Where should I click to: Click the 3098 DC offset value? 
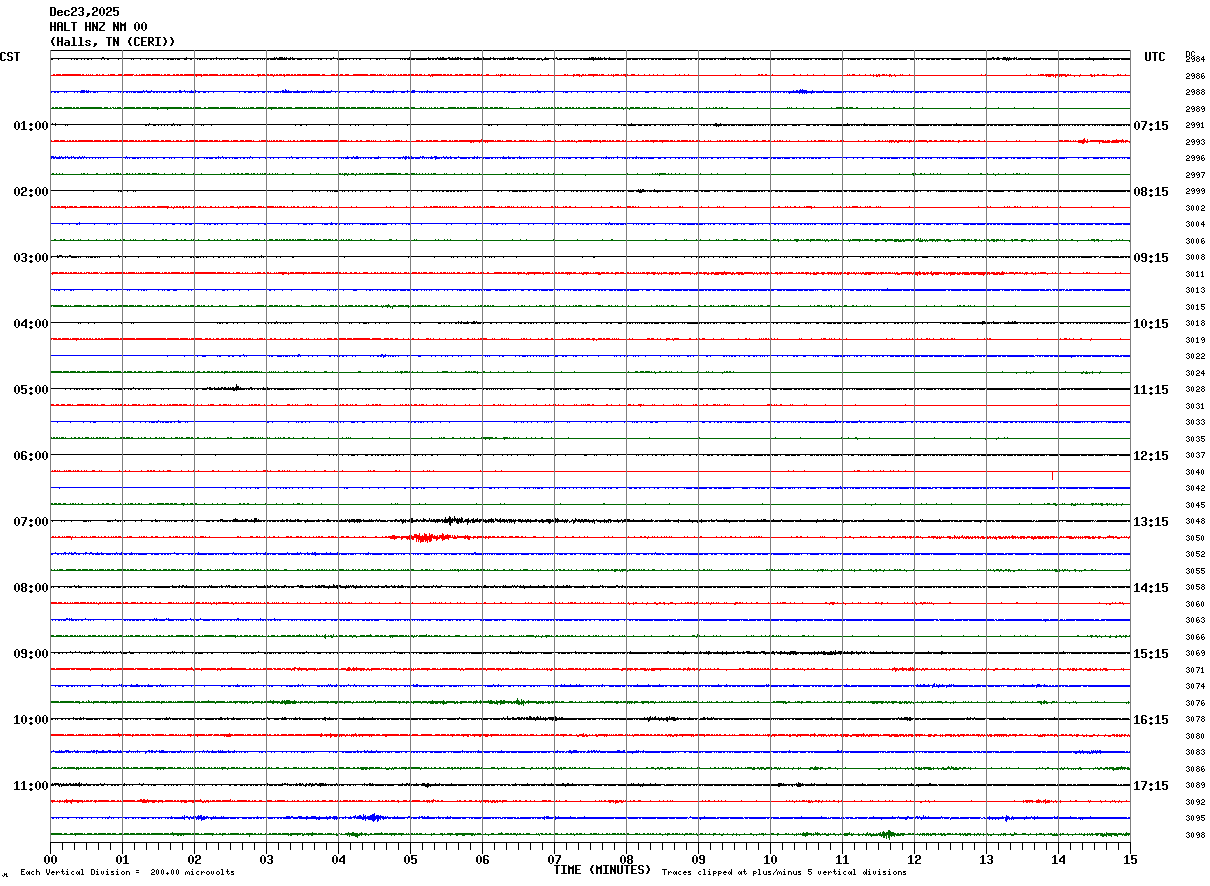click(1194, 835)
